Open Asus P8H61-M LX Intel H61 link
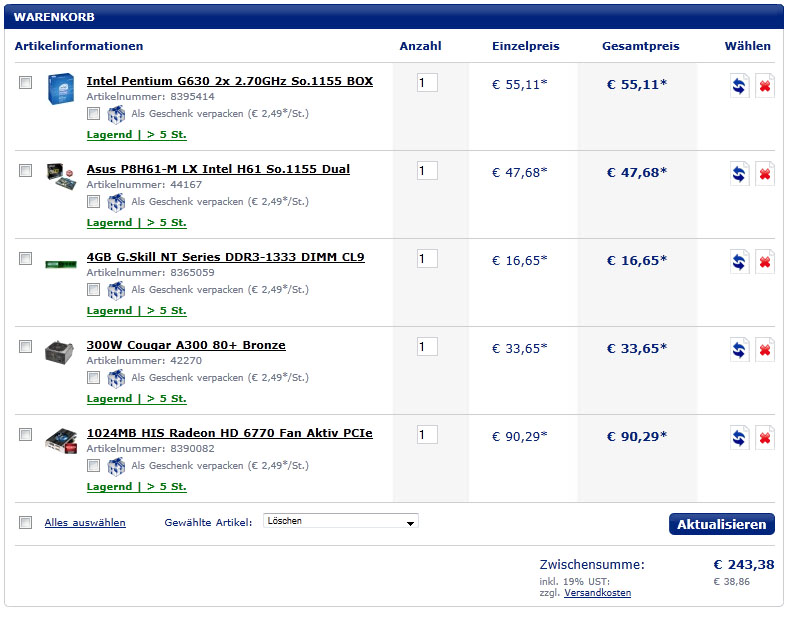The image size is (785, 617). [x=218, y=169]
